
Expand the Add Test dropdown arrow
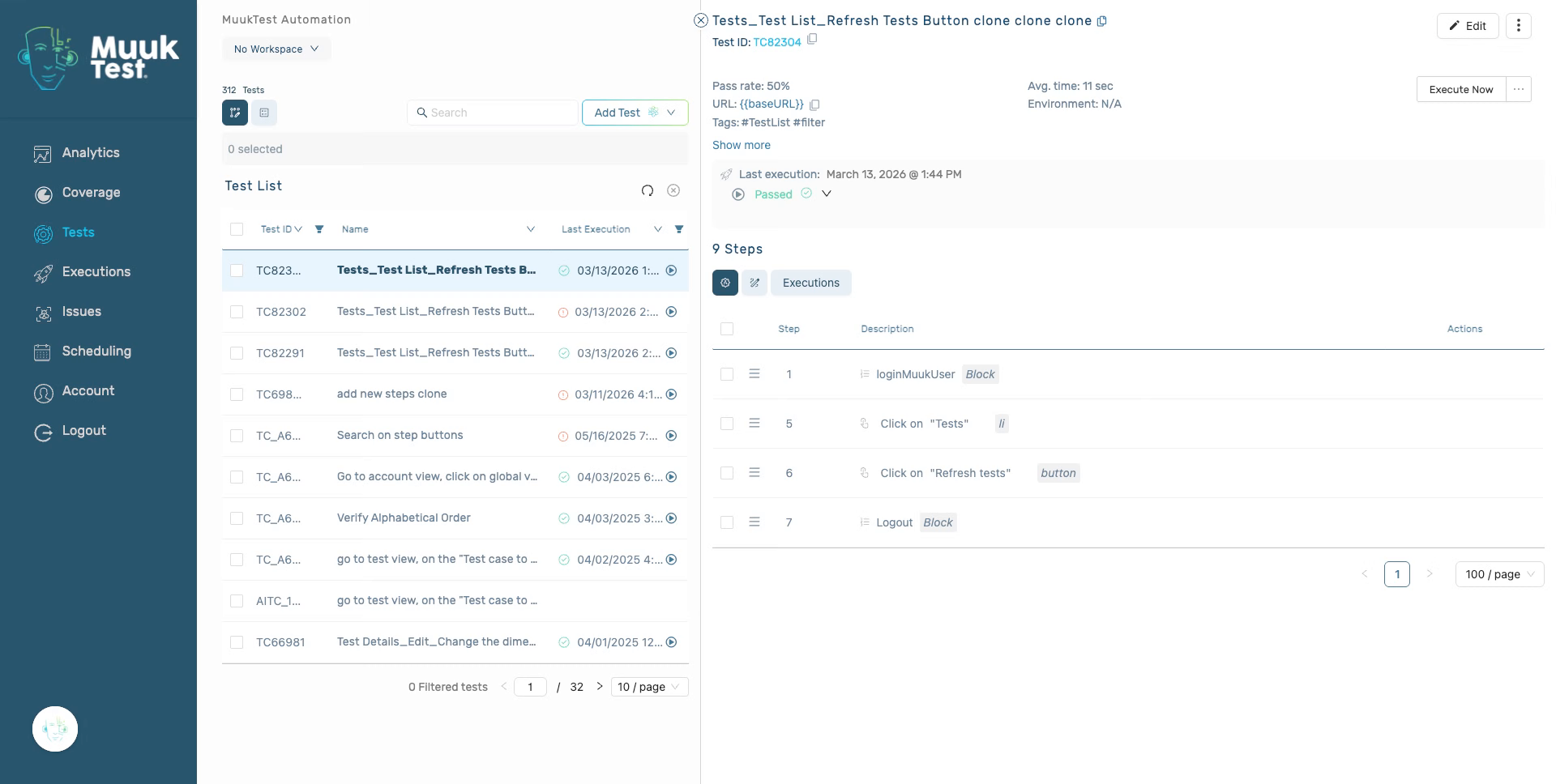(x=671, y=113)
